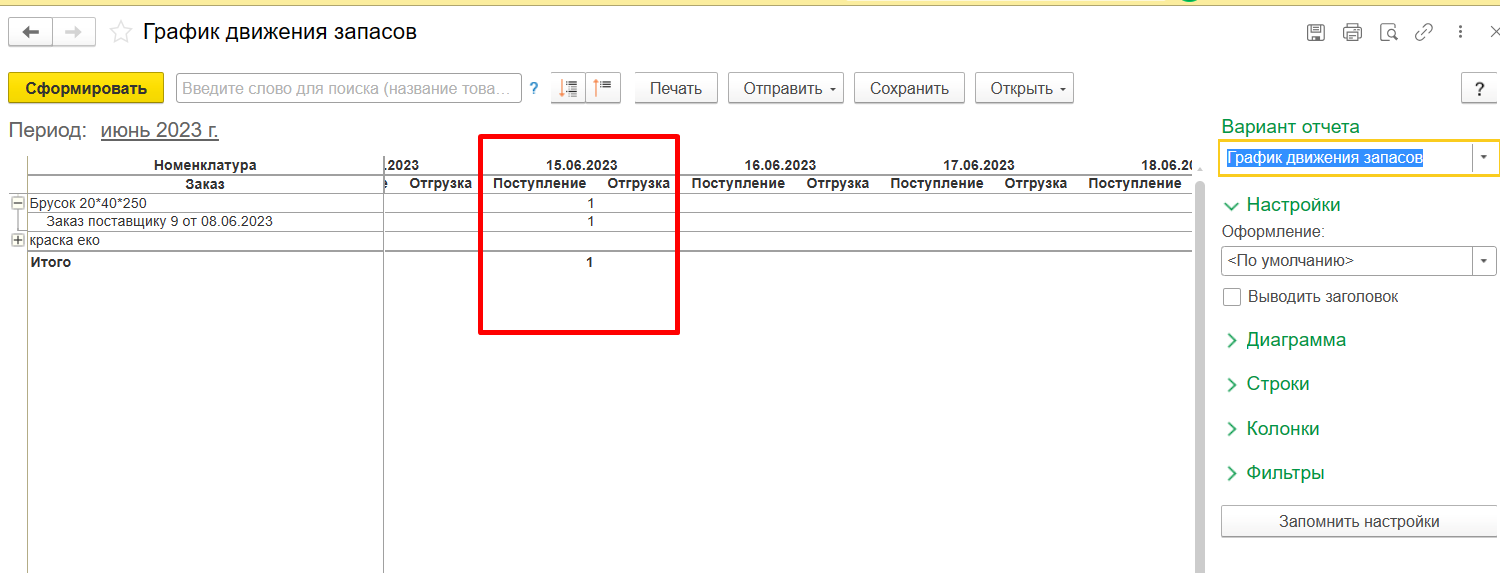This screenshot has height=573, width=1500.
Task: Click the back navigation arrow
Action: (30, 32)
